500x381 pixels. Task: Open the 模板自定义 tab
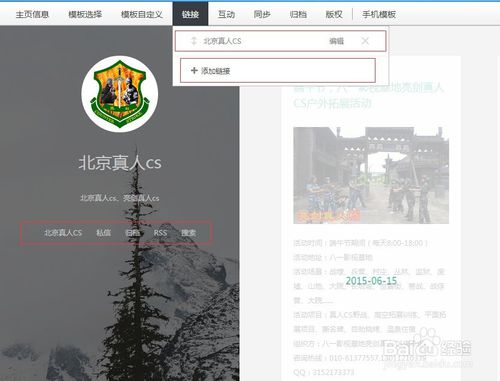tap(142, 14)
